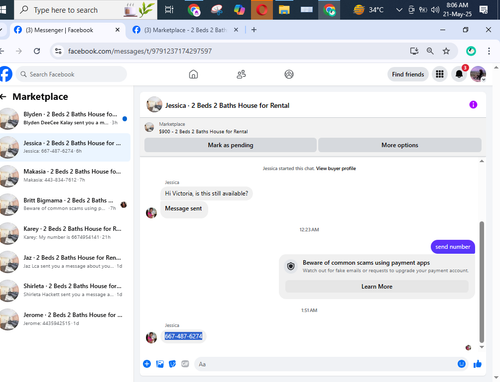The width and height of the screenshot is (500, 382).
Task: Open Opera browser from taskbar
Action: 262,10
